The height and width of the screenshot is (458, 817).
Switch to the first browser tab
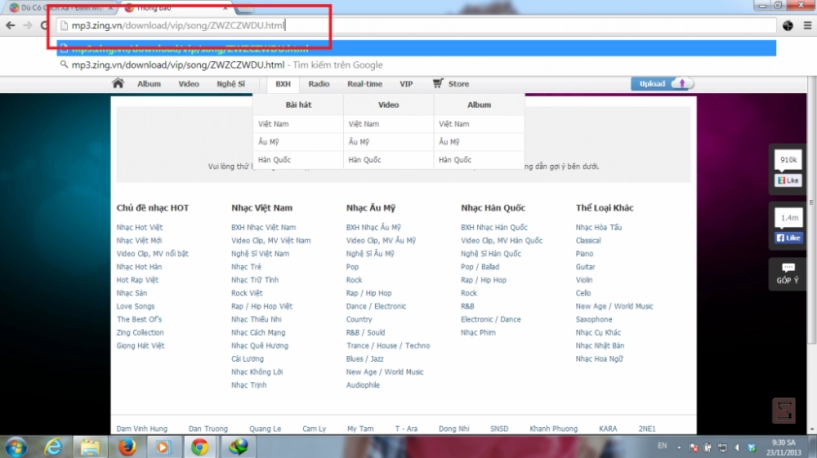click(61, 8)
